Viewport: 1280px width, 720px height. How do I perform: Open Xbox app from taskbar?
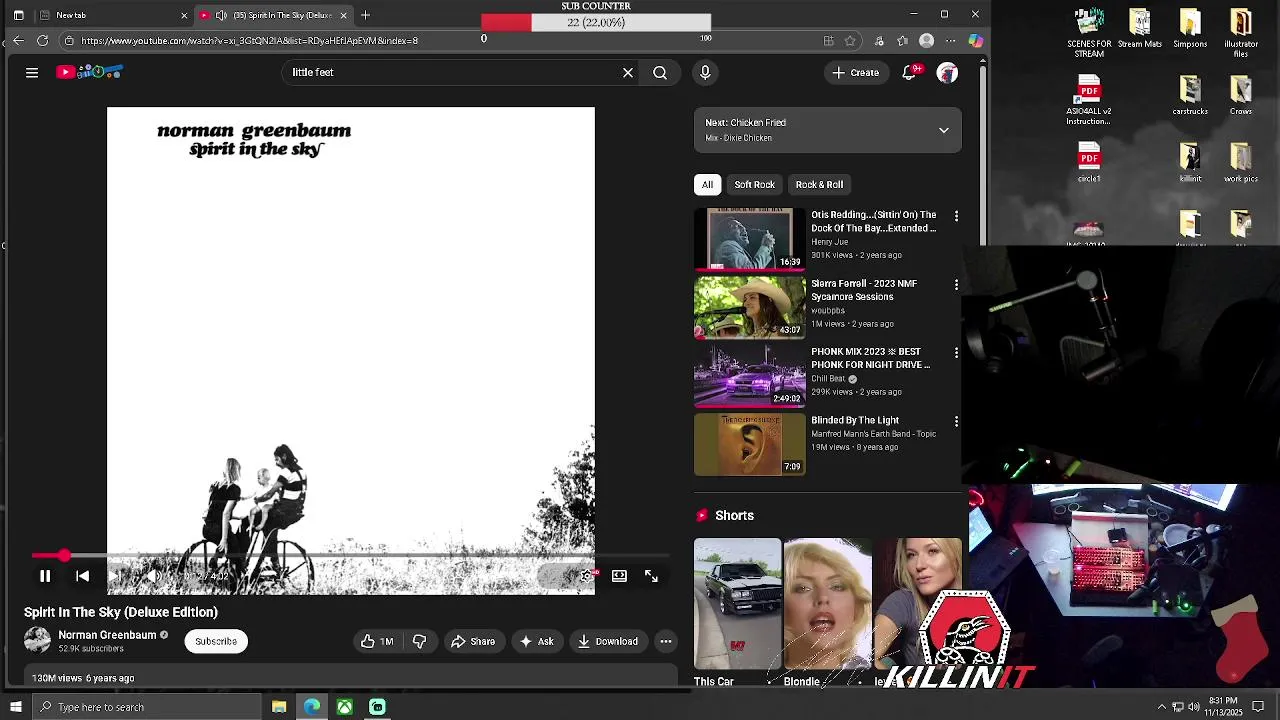pos(344,707)
